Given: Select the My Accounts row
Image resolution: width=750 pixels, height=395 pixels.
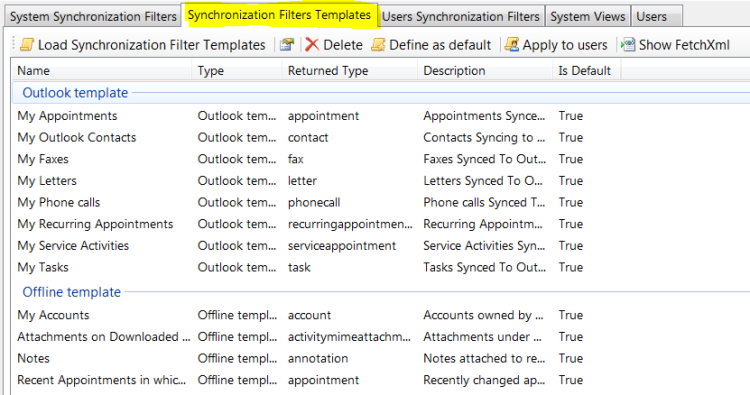Looking at the screenshot, I should tap(381, 315).
